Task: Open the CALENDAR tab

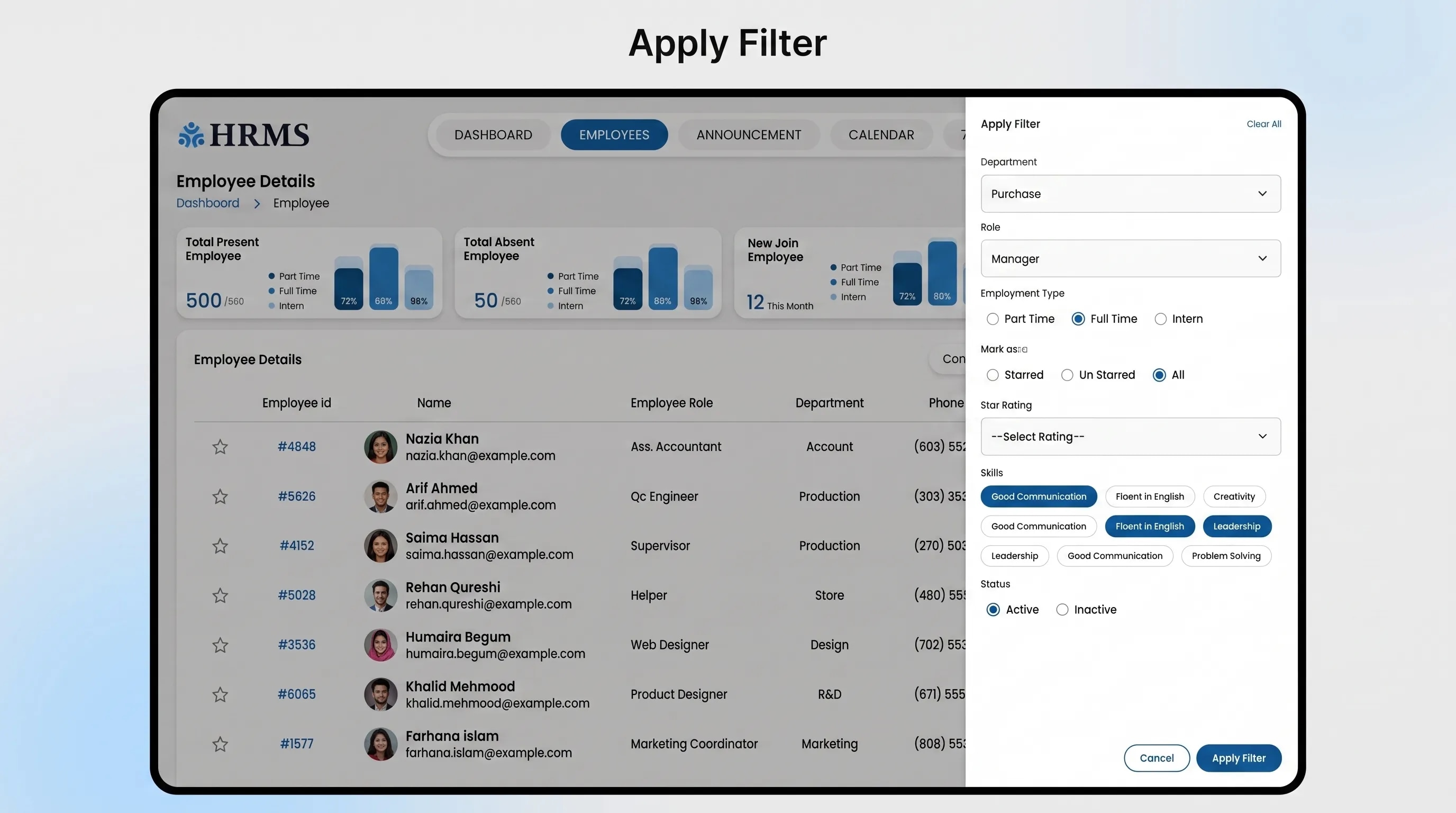Action: pyautogui.click(x=880, y=134)
